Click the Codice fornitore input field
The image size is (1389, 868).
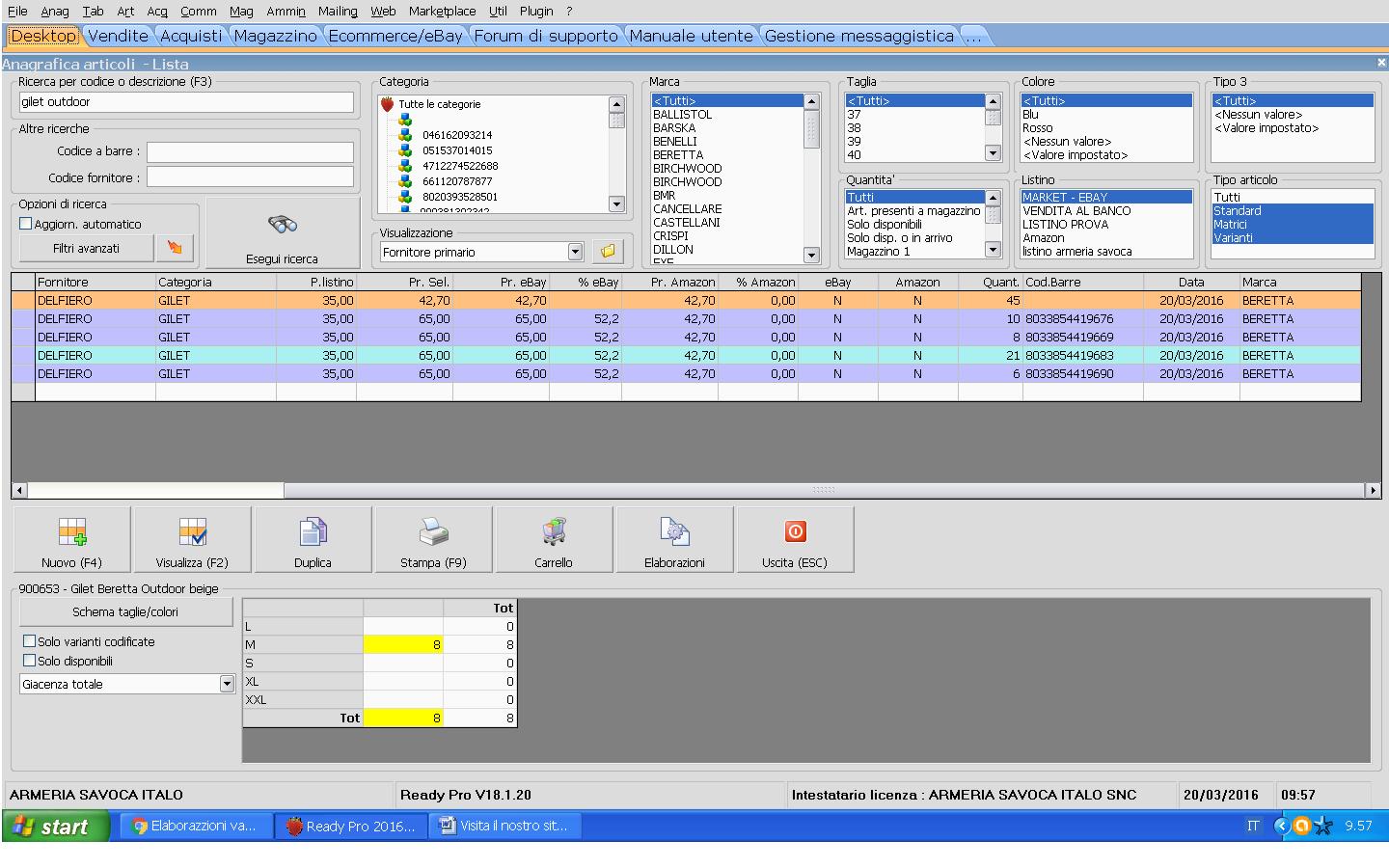250,177
